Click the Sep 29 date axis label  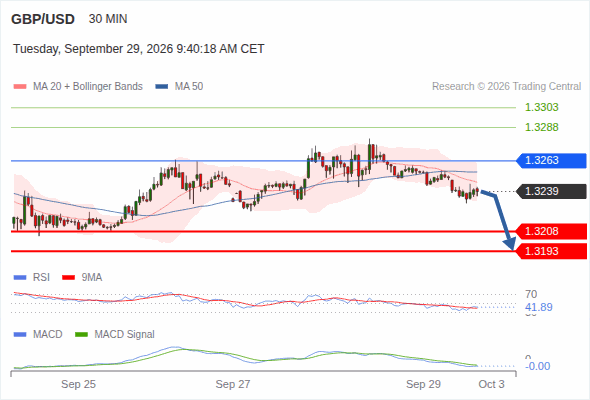423,384
